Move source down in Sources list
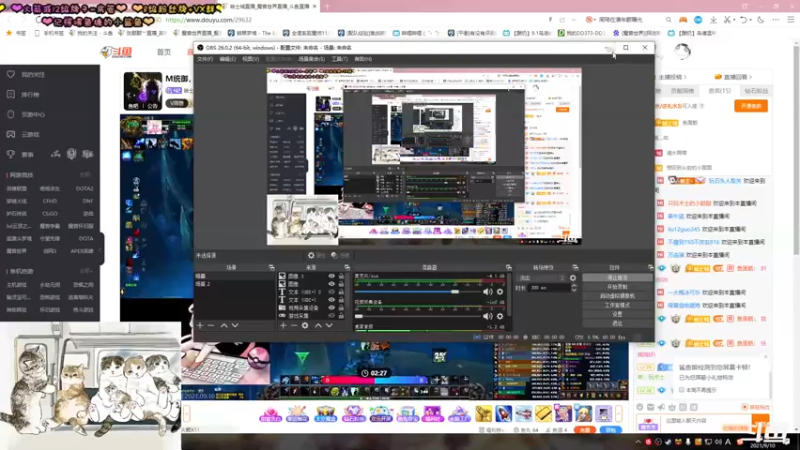This screenshot has height=450, width=800. [330, 326]
